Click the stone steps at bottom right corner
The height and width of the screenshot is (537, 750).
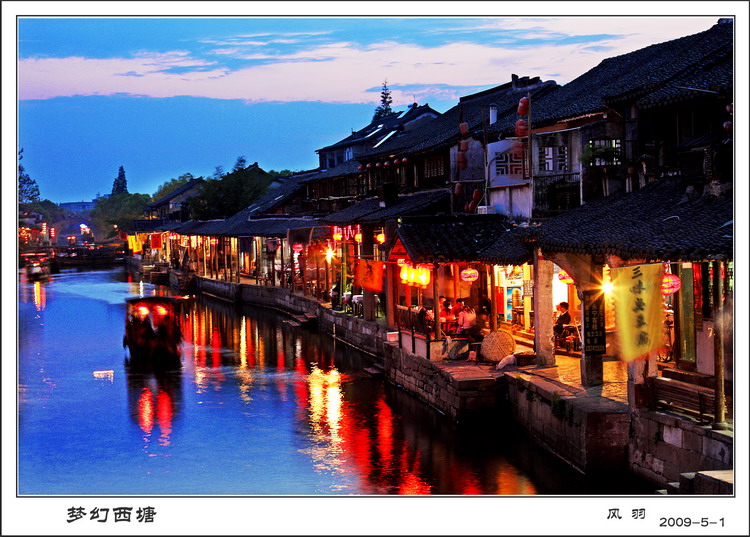tap(705, 482)
